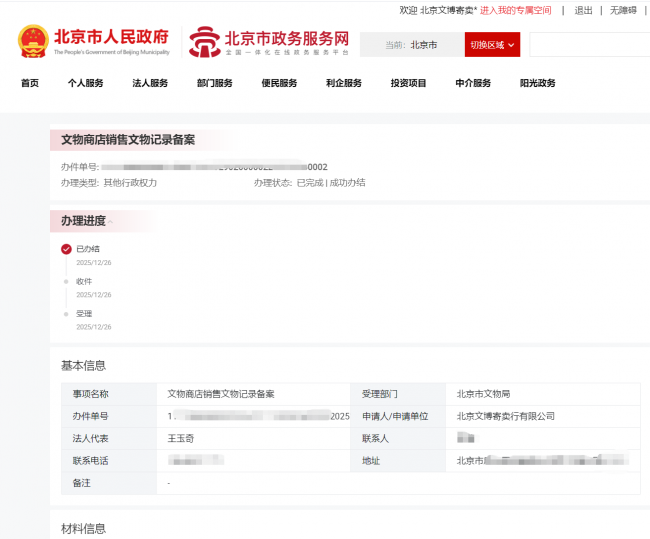Click the red checkmark beside 已办结
This screenshot has height=539, width=650.
66,249
